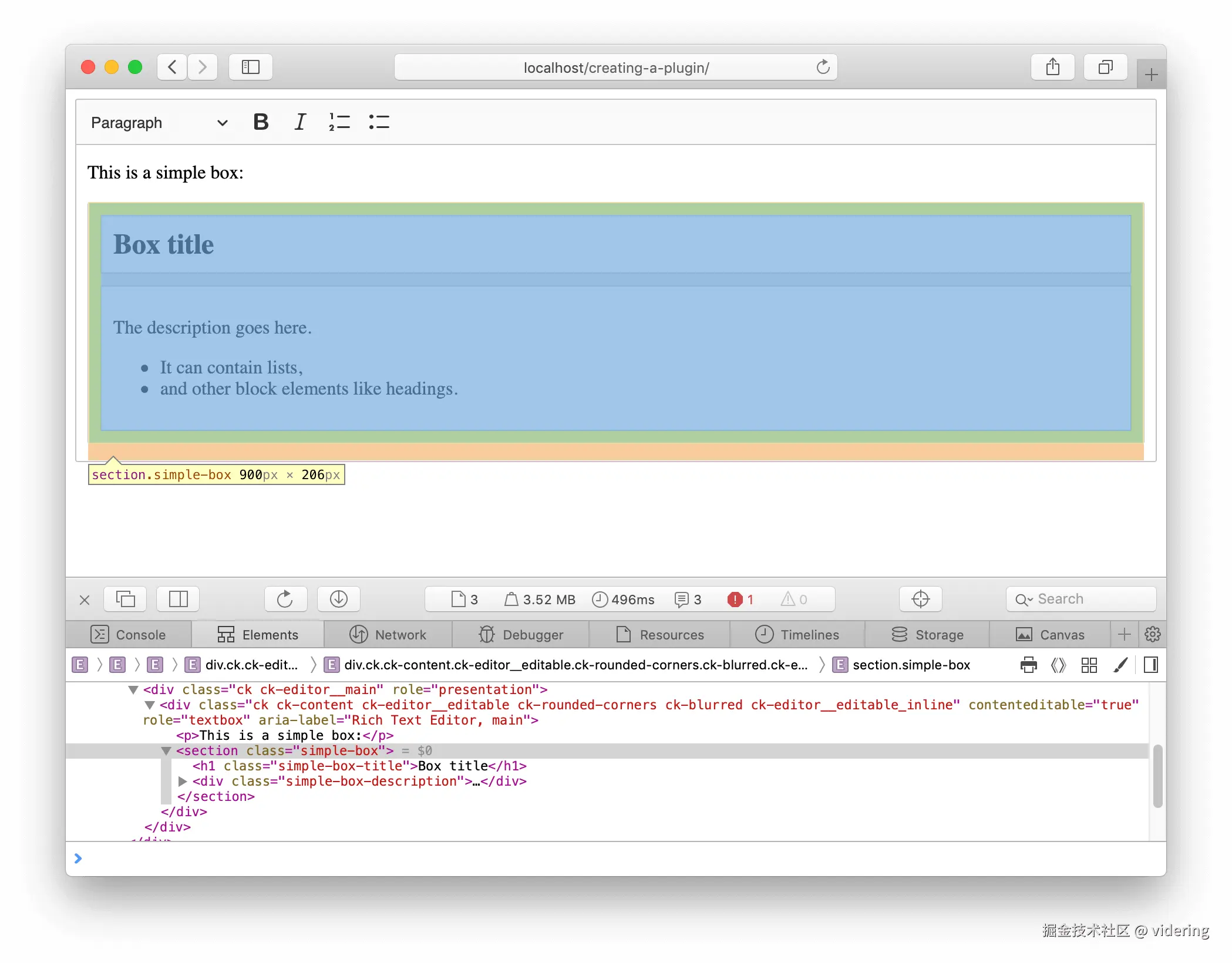Reload page using inspector reload icon
The height and width of the screenshot is (963, 1232).
285,599
